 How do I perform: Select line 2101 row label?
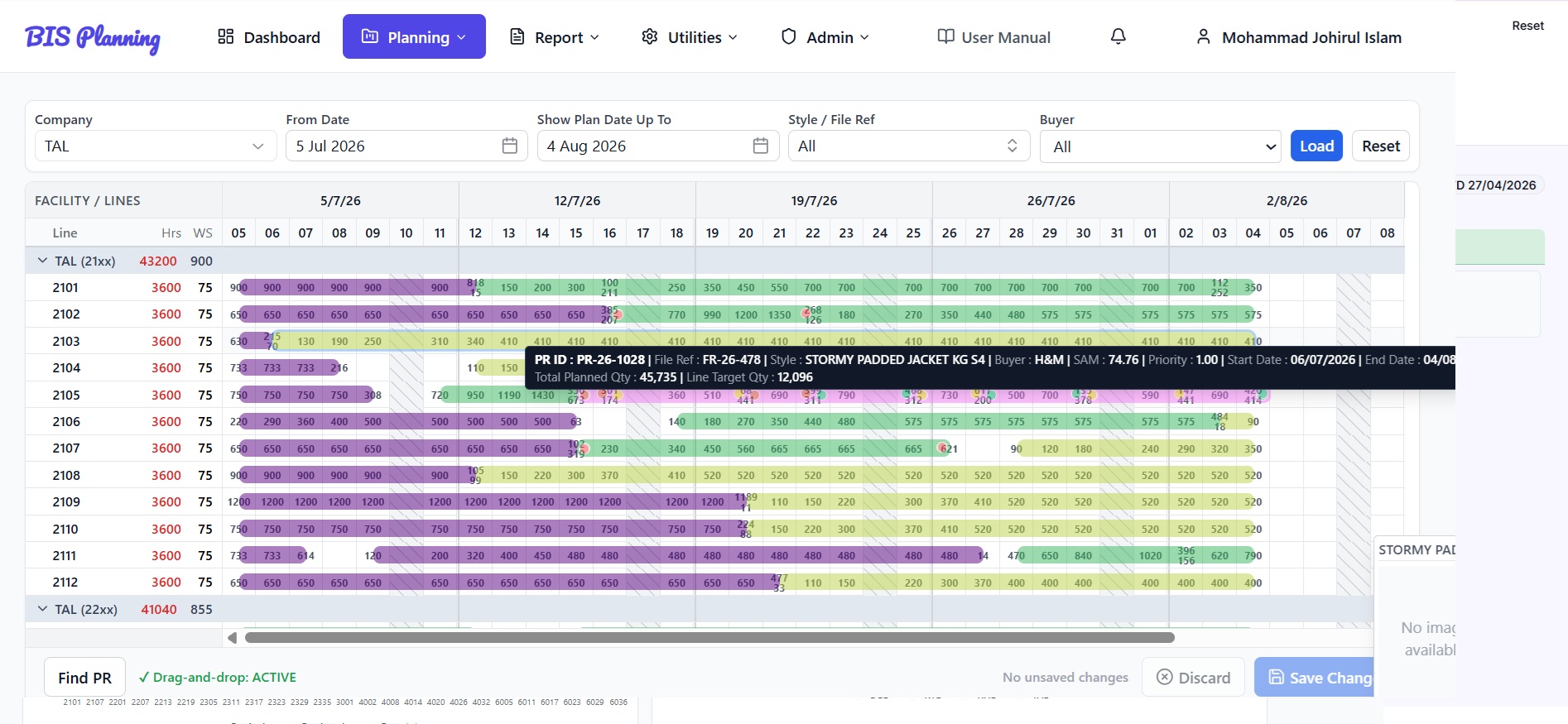[x=65, y=287]
